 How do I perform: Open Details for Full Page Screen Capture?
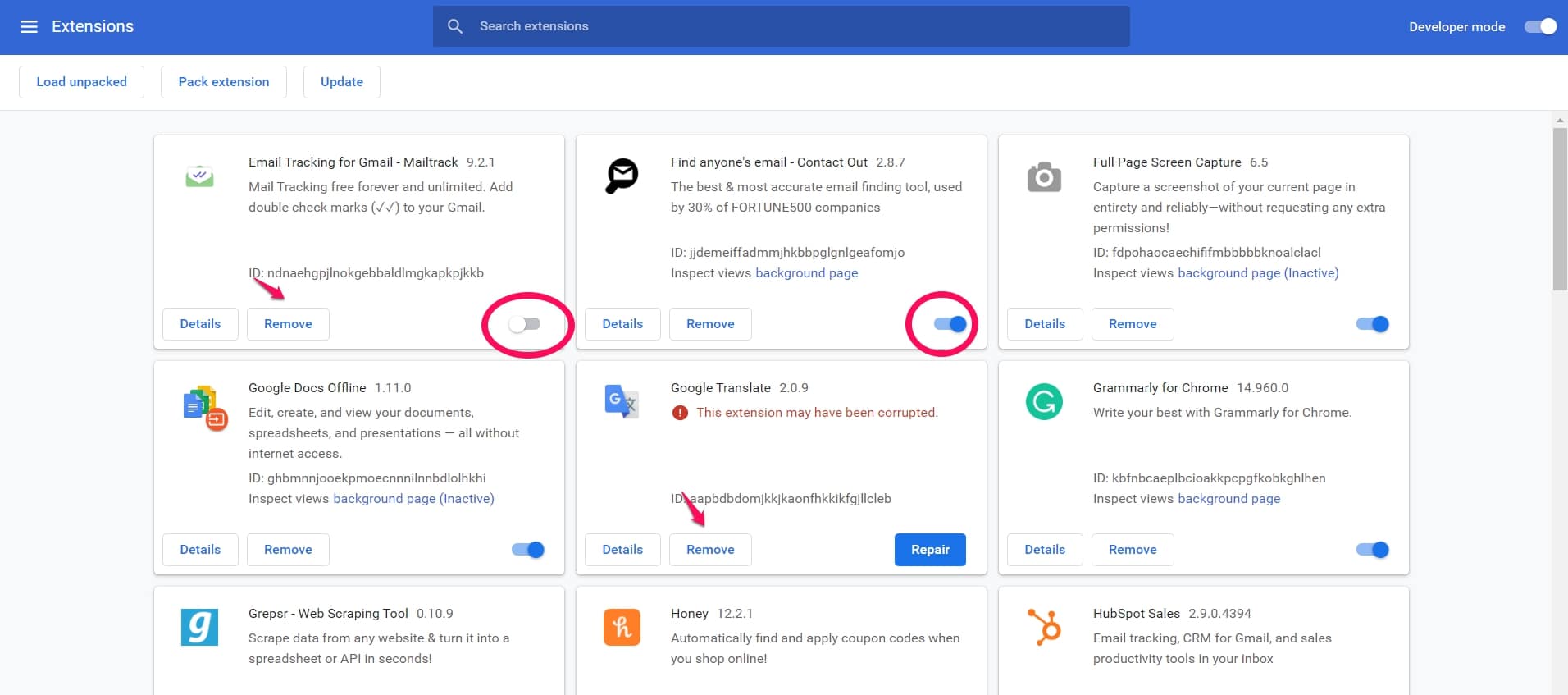point(1045,324)
